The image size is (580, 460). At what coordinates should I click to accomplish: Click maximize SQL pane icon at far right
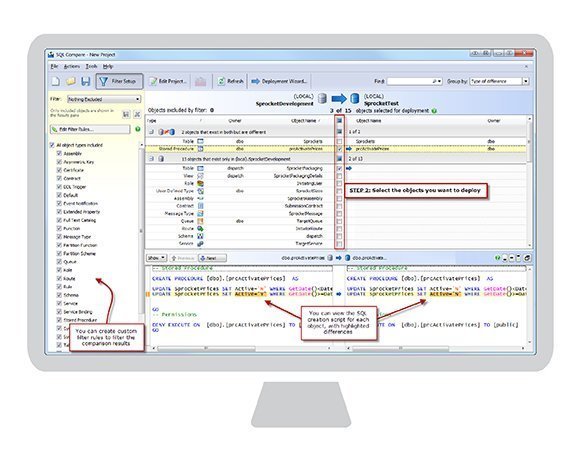point(527,258)
